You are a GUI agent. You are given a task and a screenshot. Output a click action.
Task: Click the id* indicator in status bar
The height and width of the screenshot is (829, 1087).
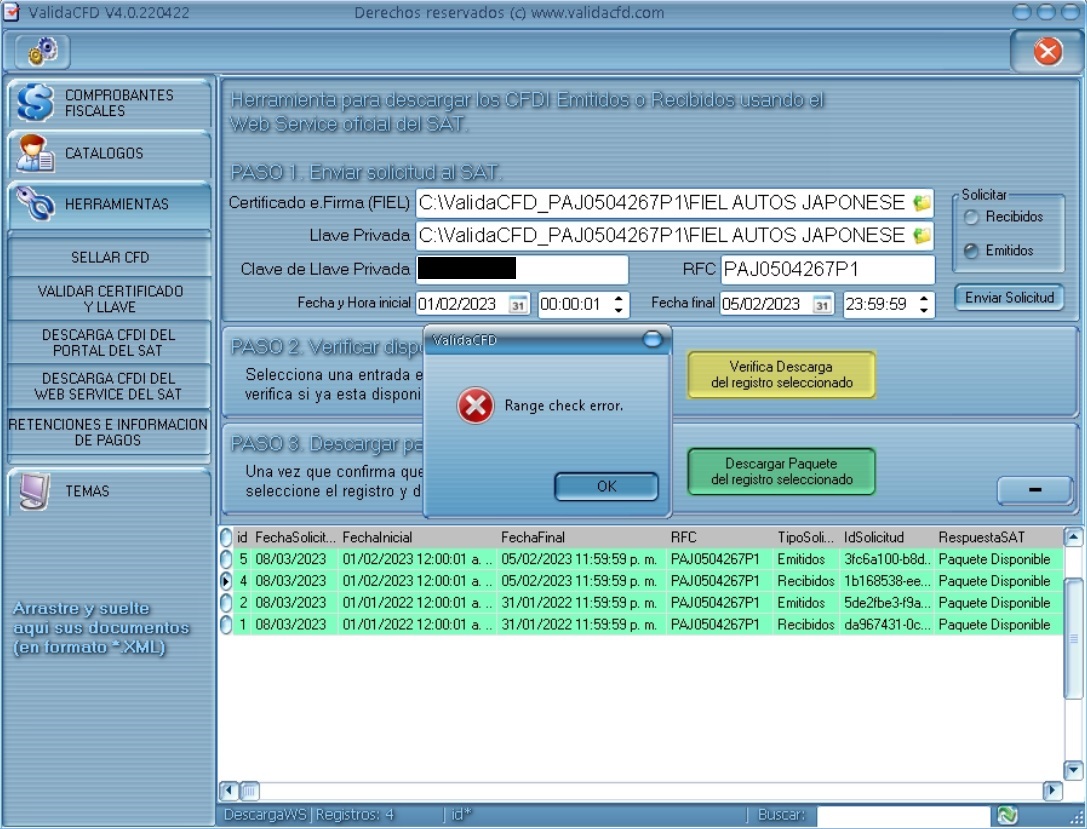pyautogui.click(x=461, y=815)
